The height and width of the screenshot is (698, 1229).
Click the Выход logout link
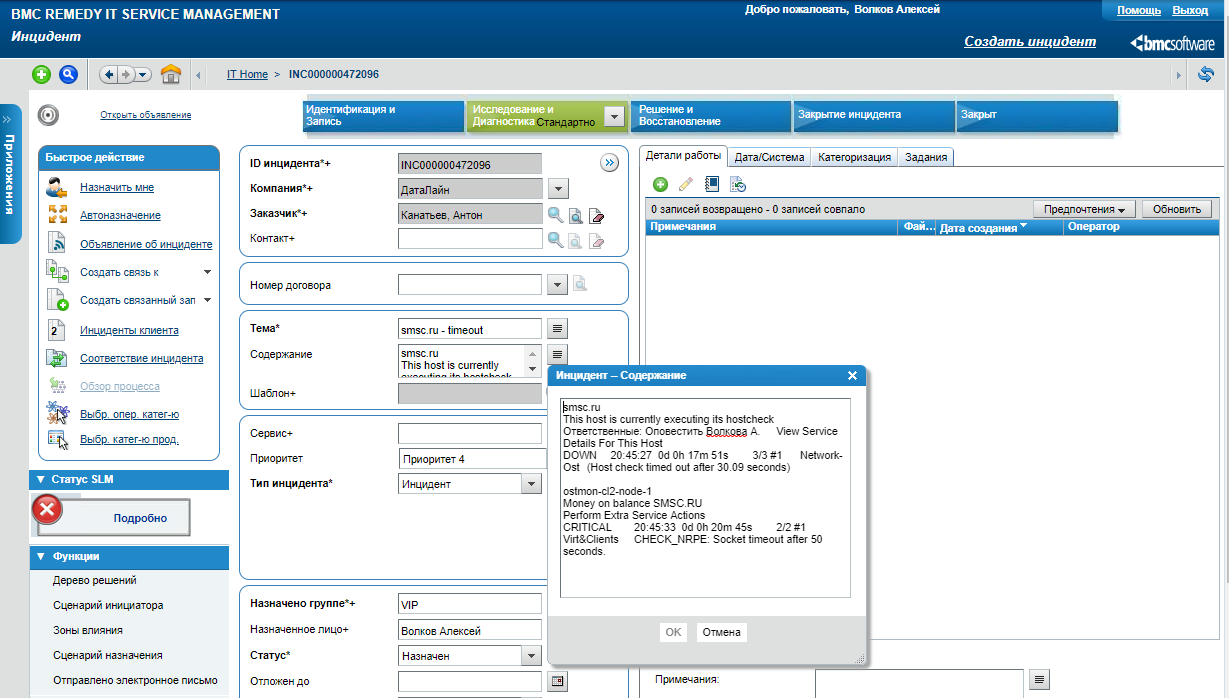1190,10
